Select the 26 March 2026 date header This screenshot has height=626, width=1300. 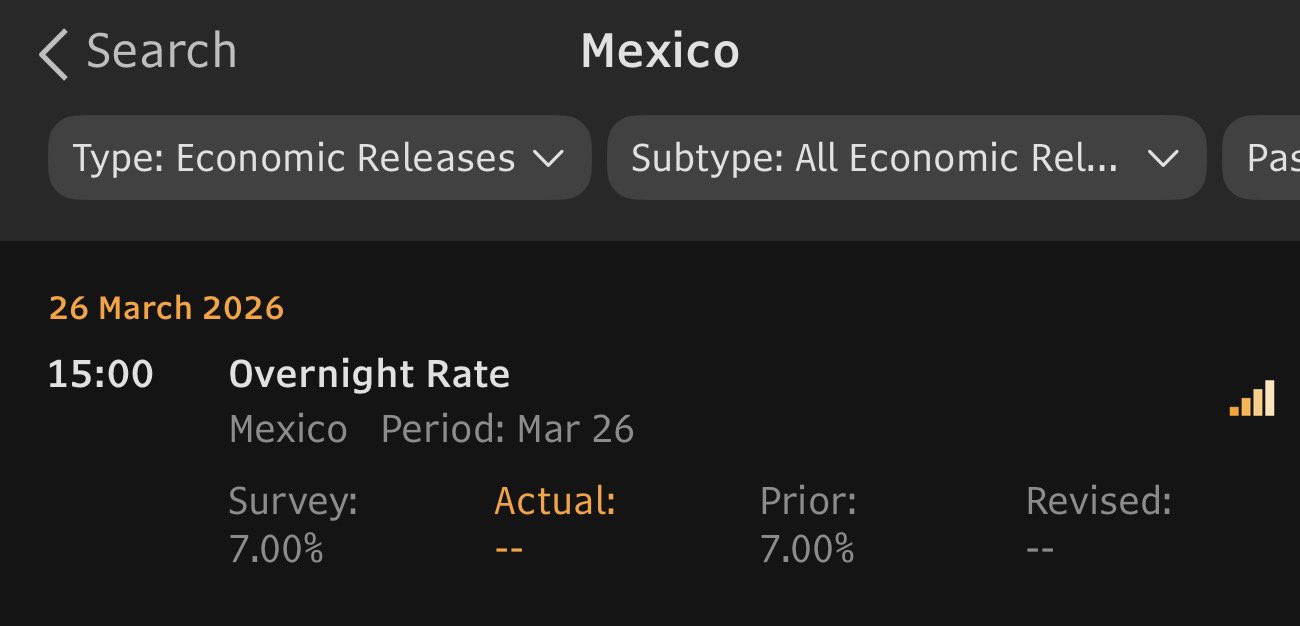(166, 308)
